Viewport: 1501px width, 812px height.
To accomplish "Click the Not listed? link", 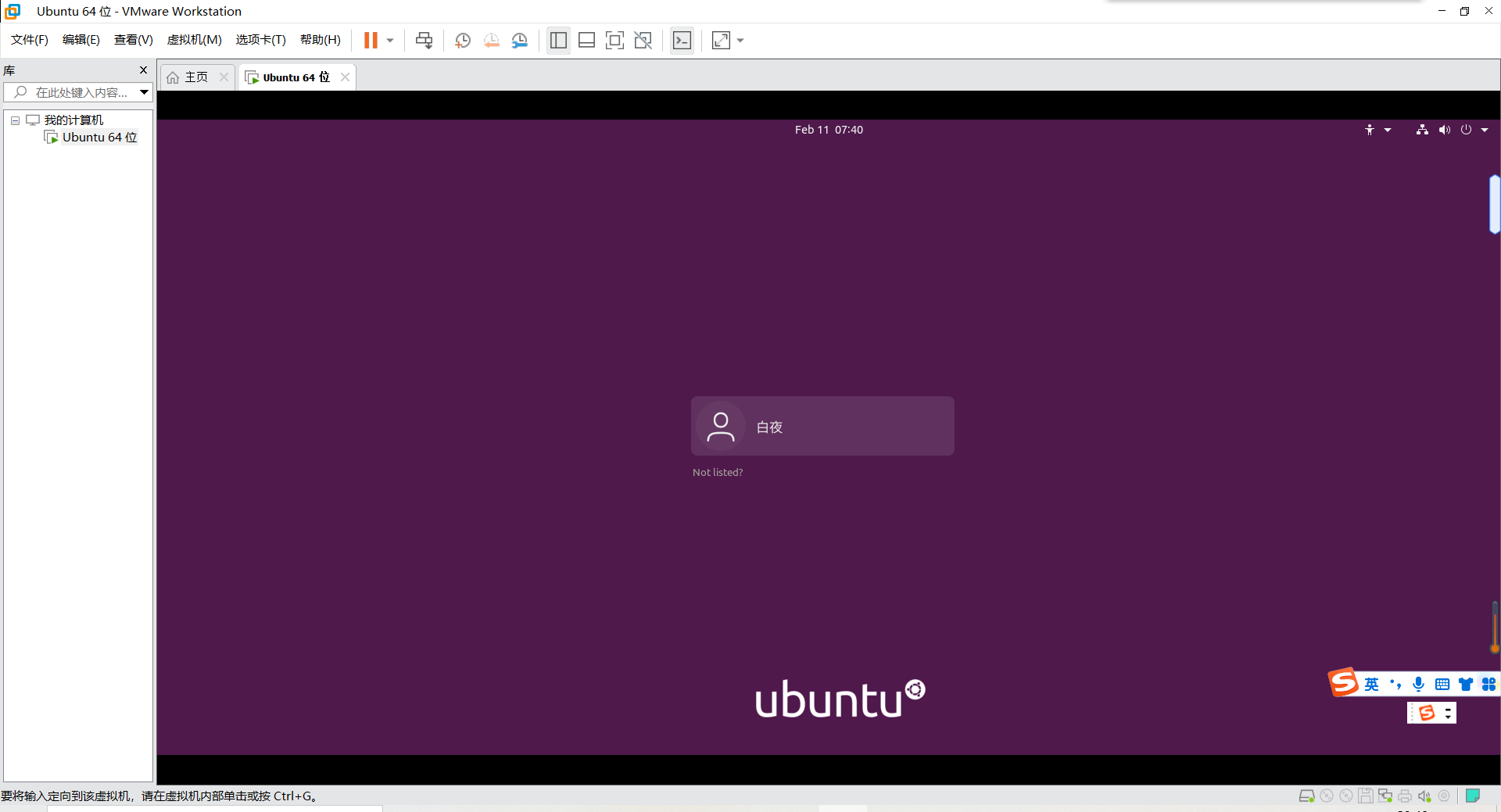I will (718, 472).
